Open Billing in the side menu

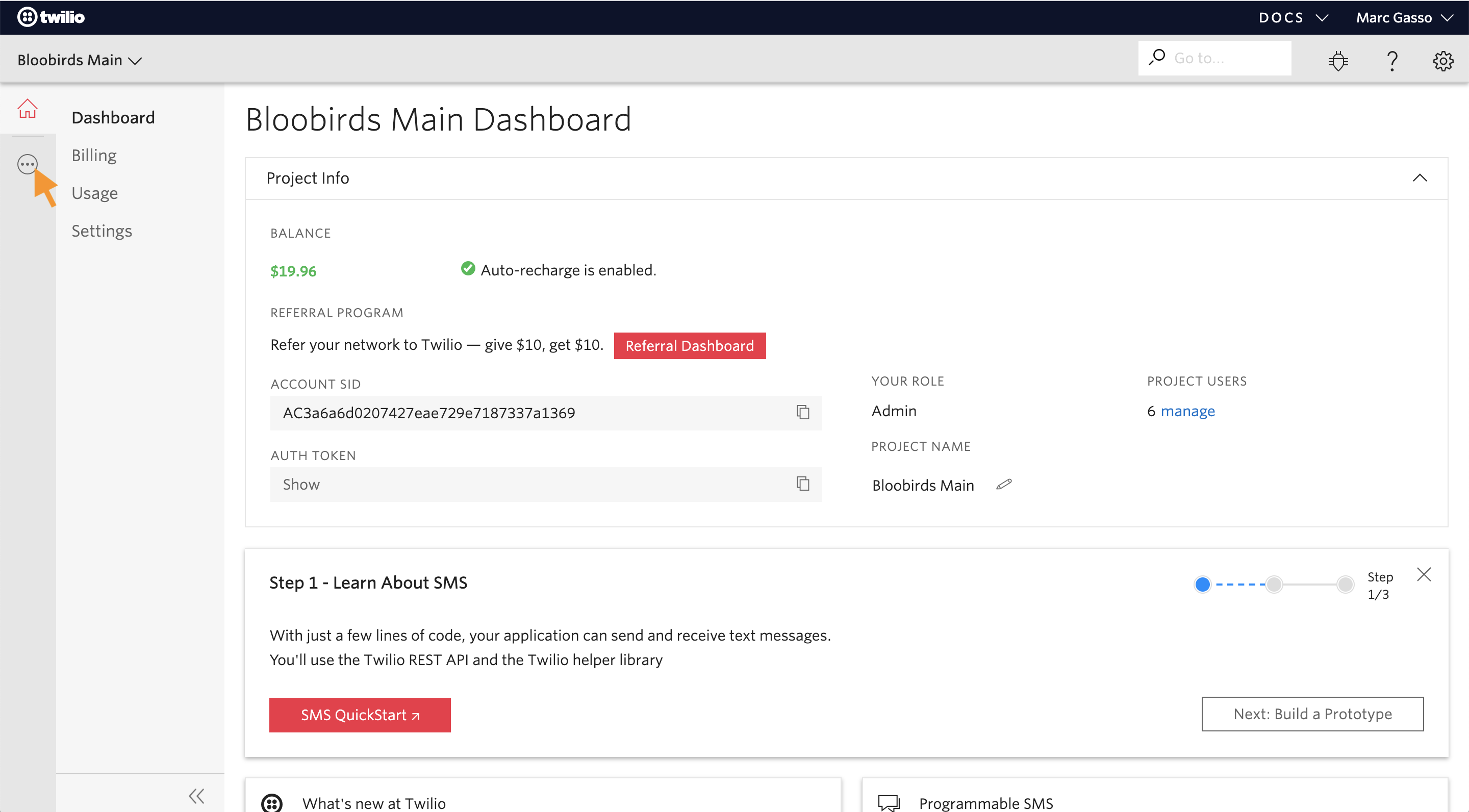pos(94,155)
